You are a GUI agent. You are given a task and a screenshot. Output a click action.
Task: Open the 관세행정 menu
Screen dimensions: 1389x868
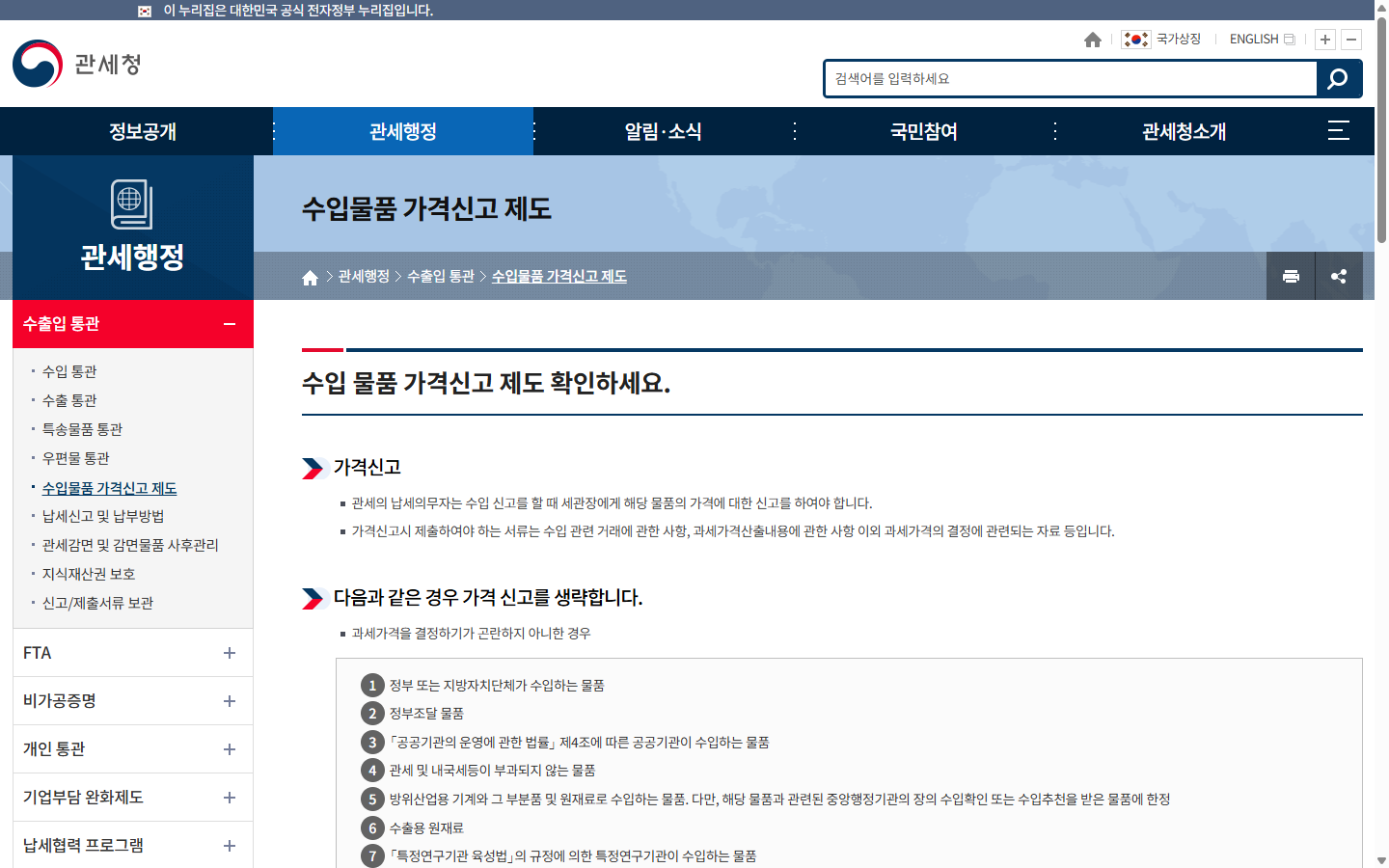tap(403, 131)
